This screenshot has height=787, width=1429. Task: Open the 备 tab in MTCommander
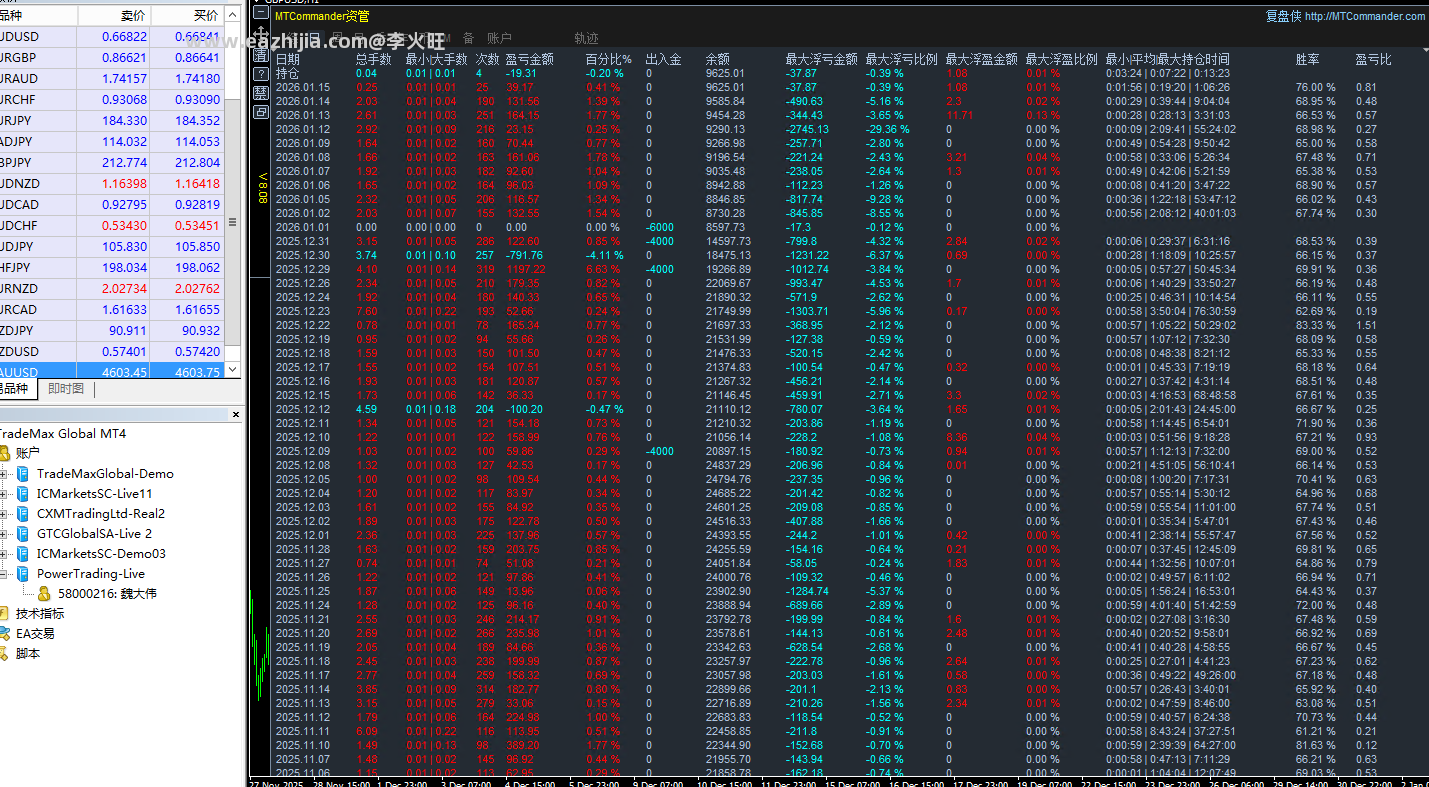[468, 38]
